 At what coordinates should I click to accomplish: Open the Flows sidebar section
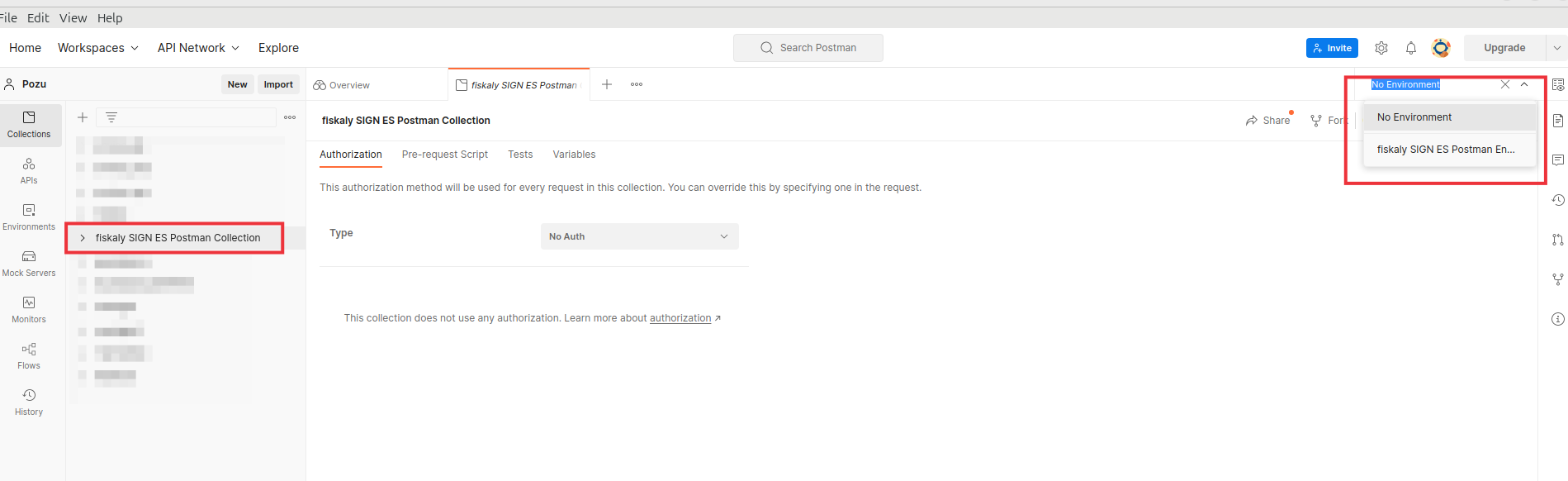click(x=29, y=355)
